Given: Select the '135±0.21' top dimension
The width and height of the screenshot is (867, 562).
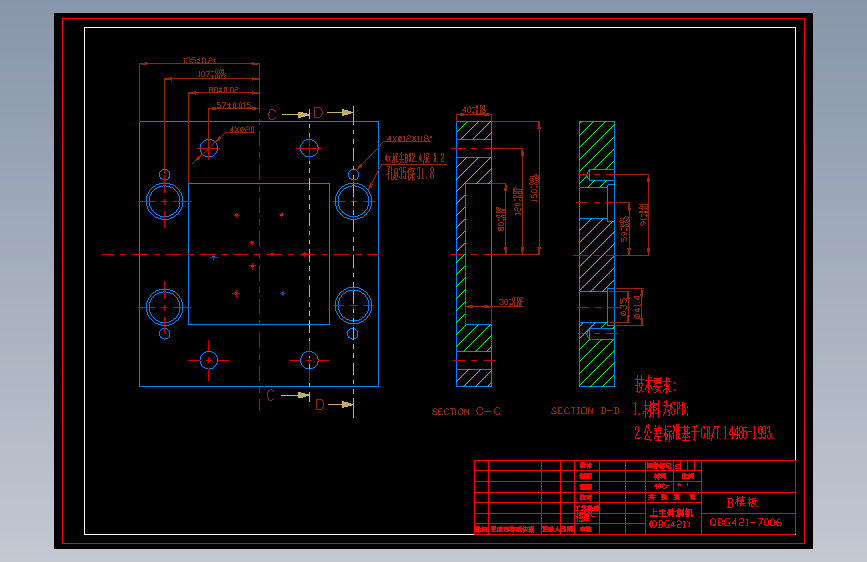Looking at the screenshot, I should [x=199, y=60].
